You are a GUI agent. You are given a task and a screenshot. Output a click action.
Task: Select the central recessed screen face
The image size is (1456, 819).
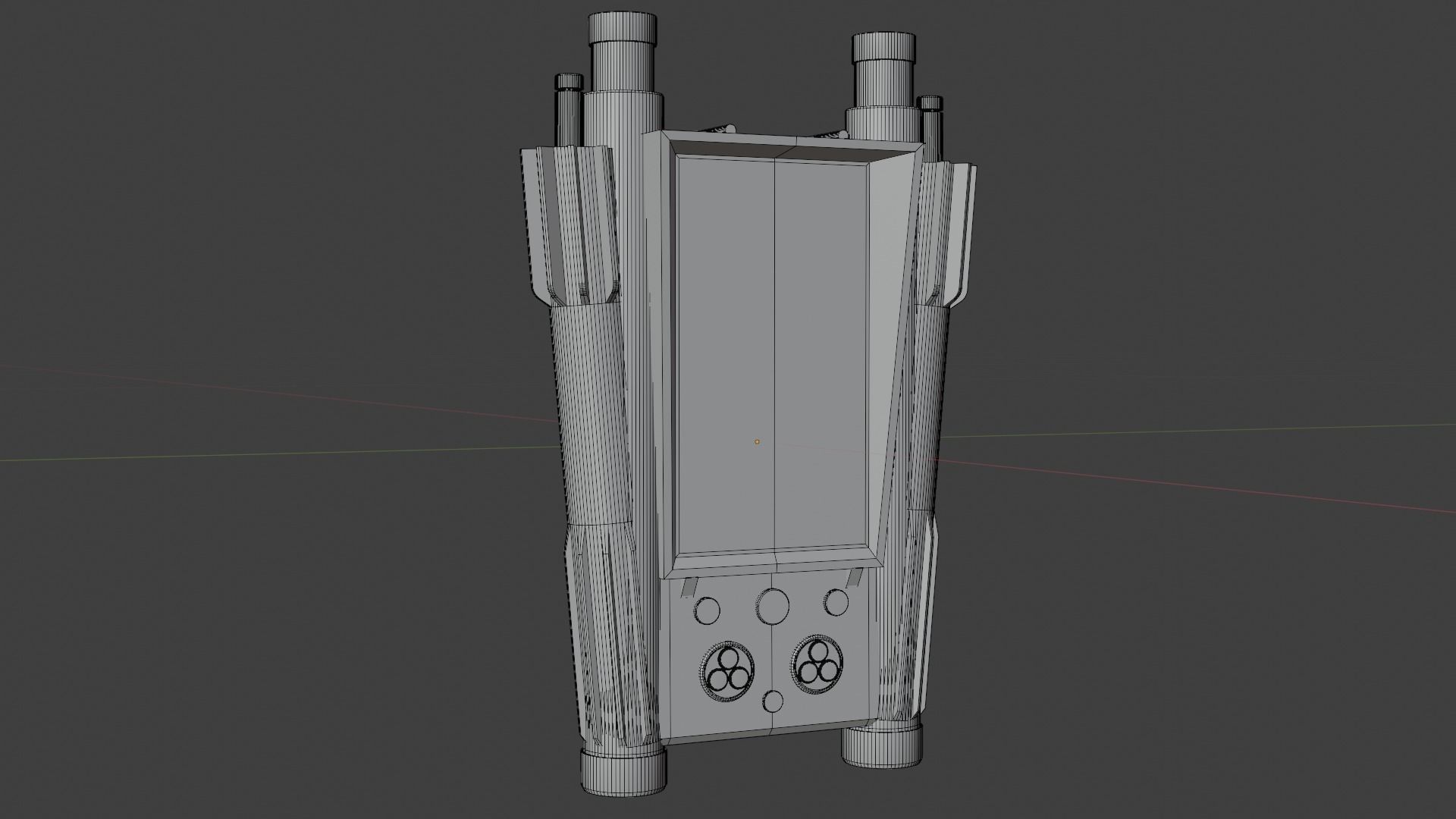click(x=772, y=354)
